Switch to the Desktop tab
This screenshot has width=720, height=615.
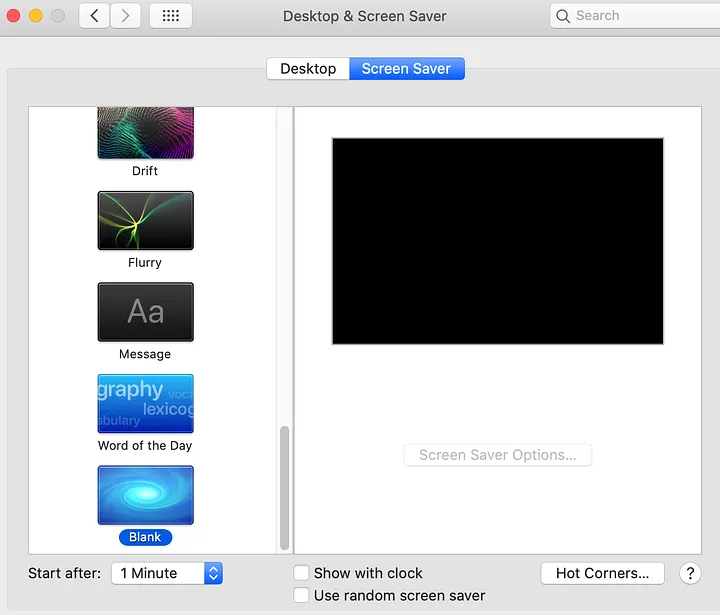[308, 69]
